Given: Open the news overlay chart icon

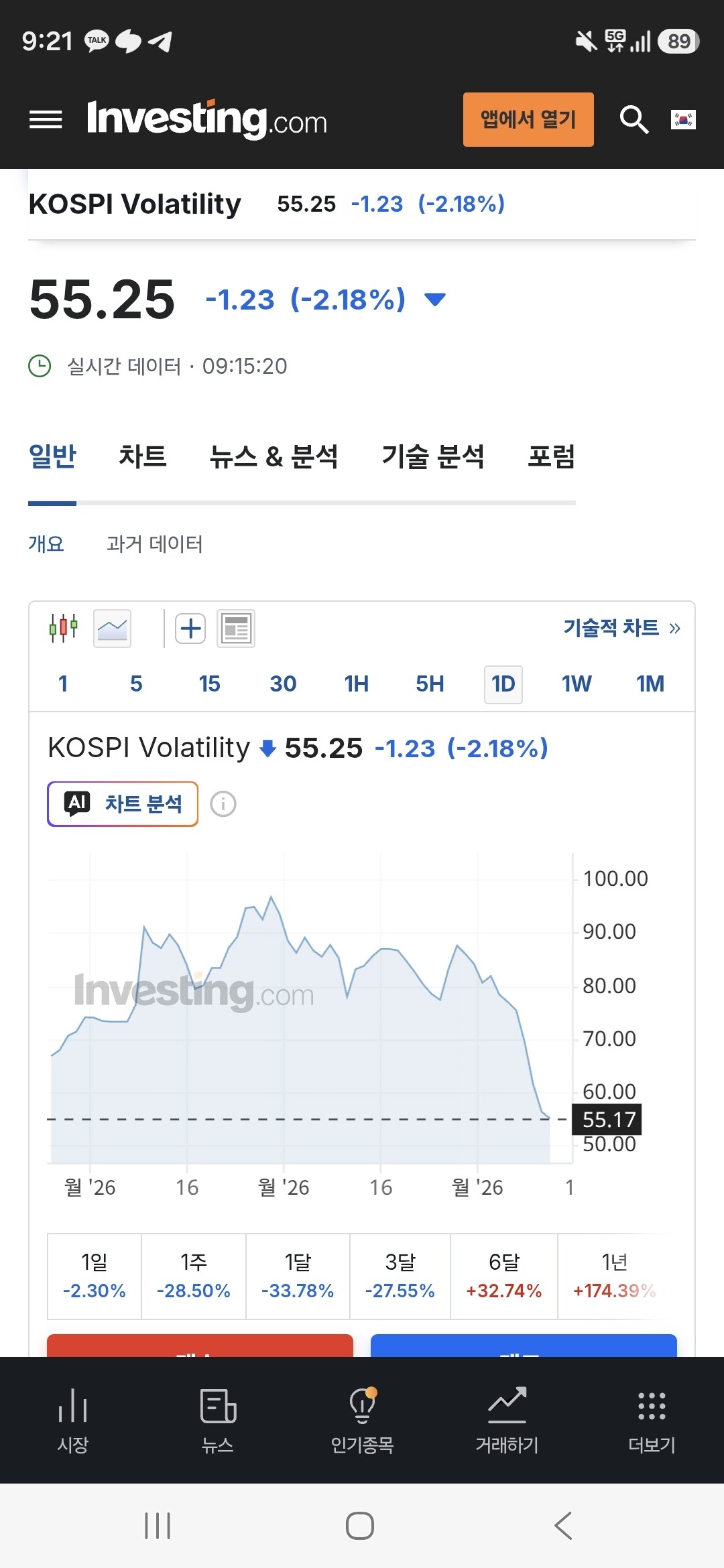Looking at the screenshot, I should pos(236,629).
